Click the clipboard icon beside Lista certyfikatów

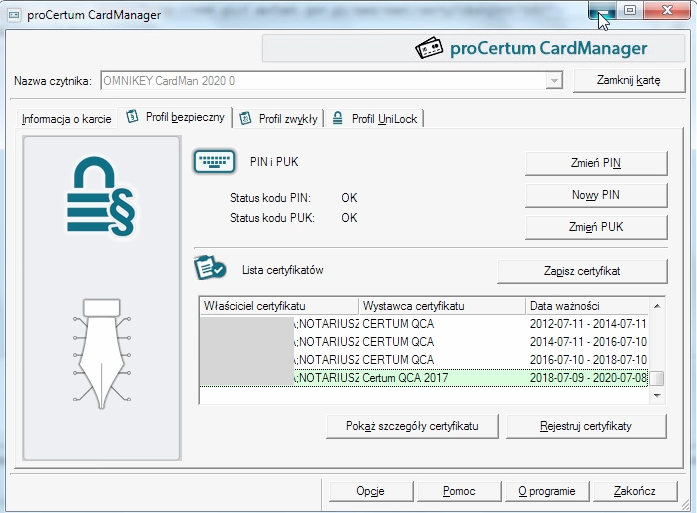pos(210,268)
